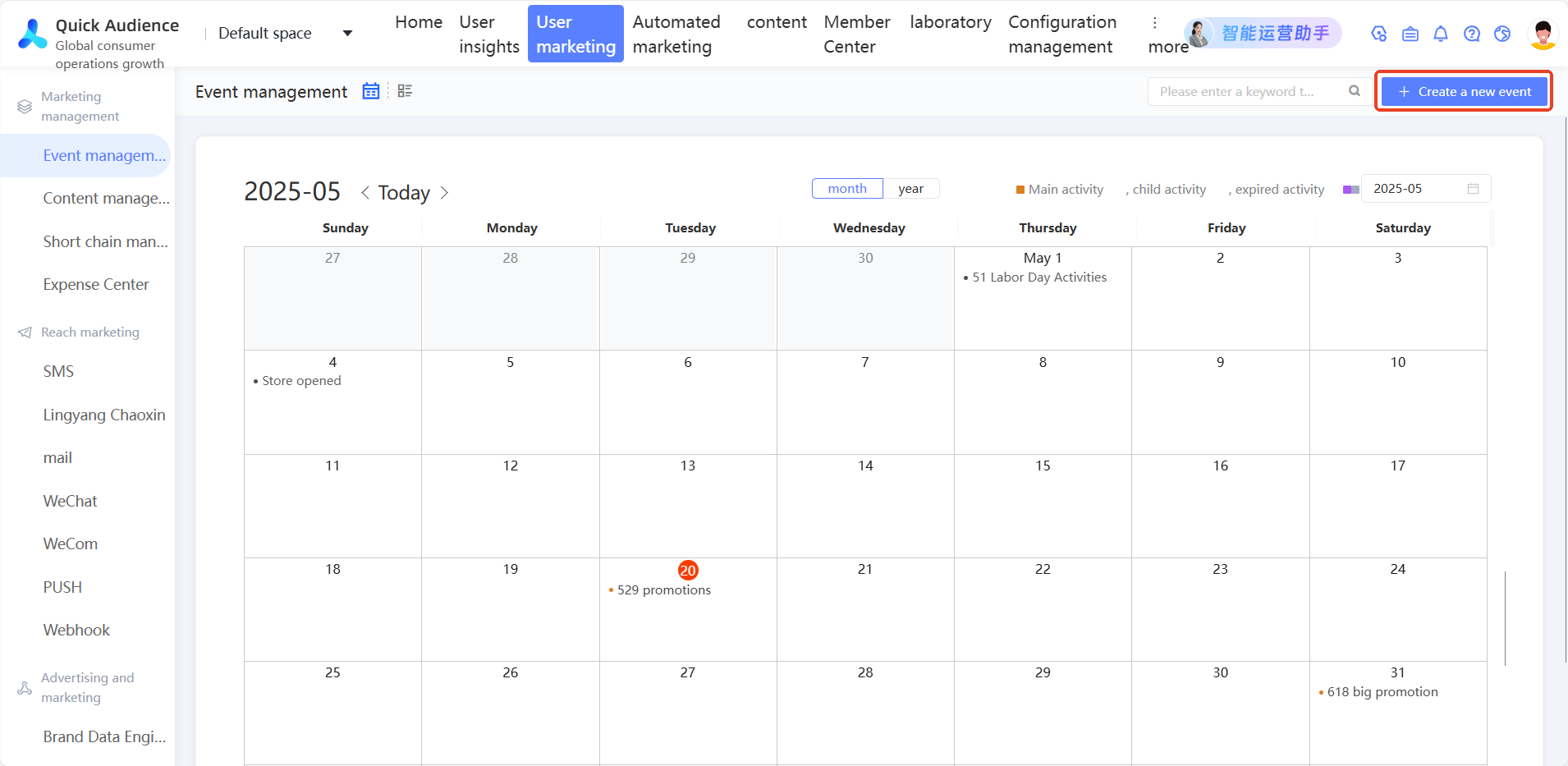Go to previous month arrow
This screenshot has height=766, width=1568.
click(x=365, y=193)
